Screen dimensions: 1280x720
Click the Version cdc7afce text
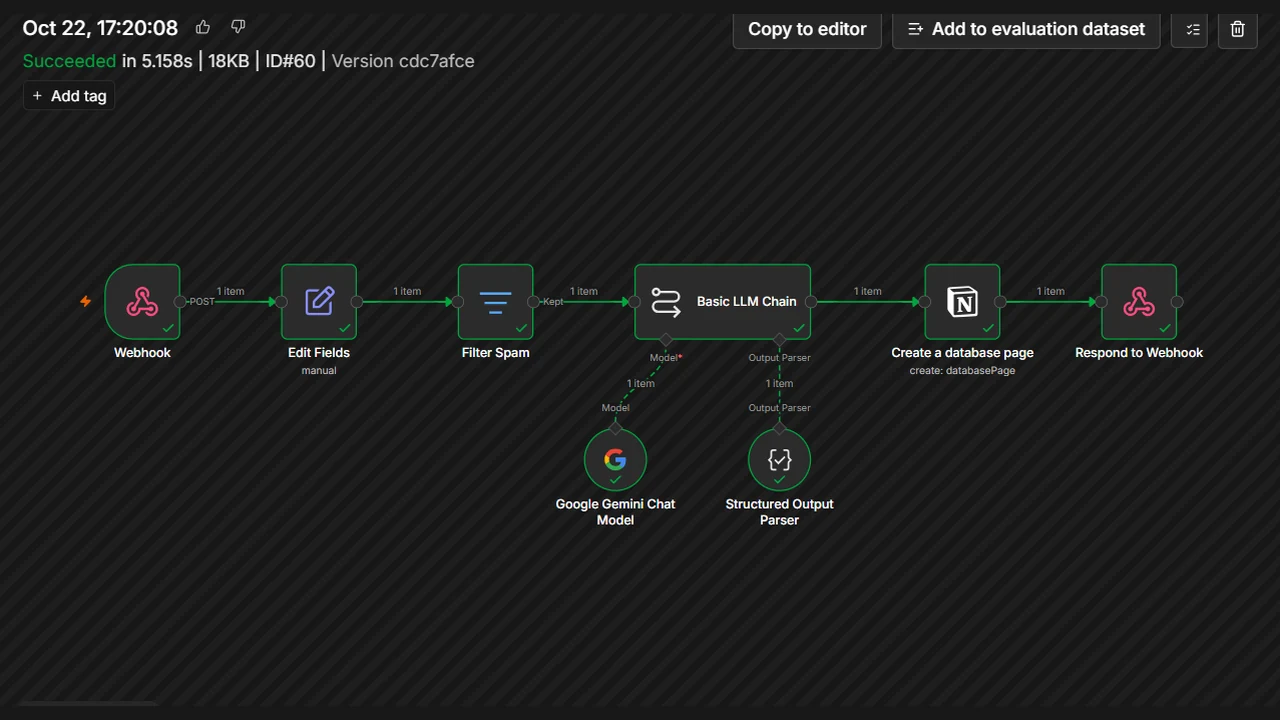coord(403,61)
